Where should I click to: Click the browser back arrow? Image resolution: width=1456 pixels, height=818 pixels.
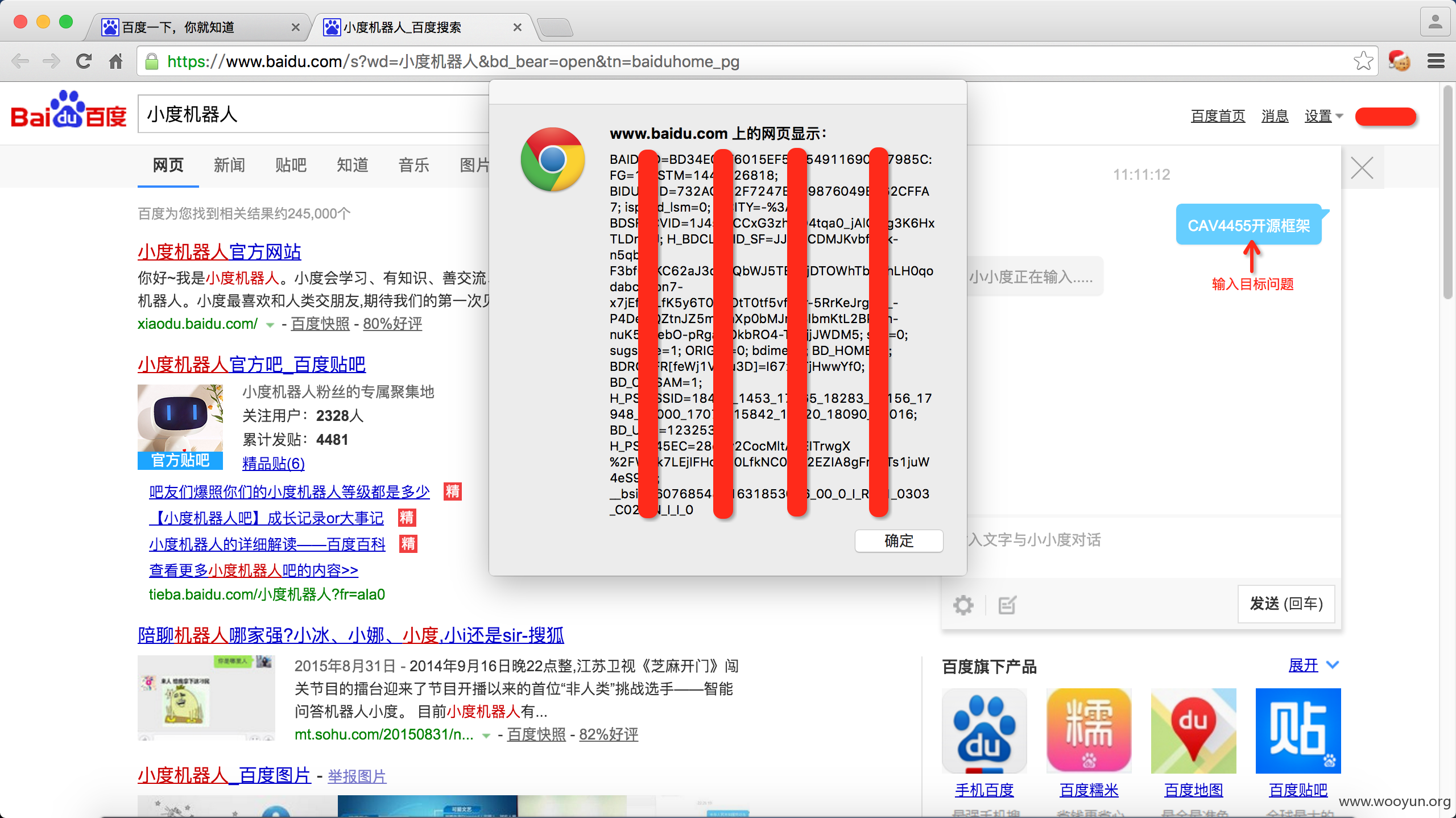click(x=20, y=61)
